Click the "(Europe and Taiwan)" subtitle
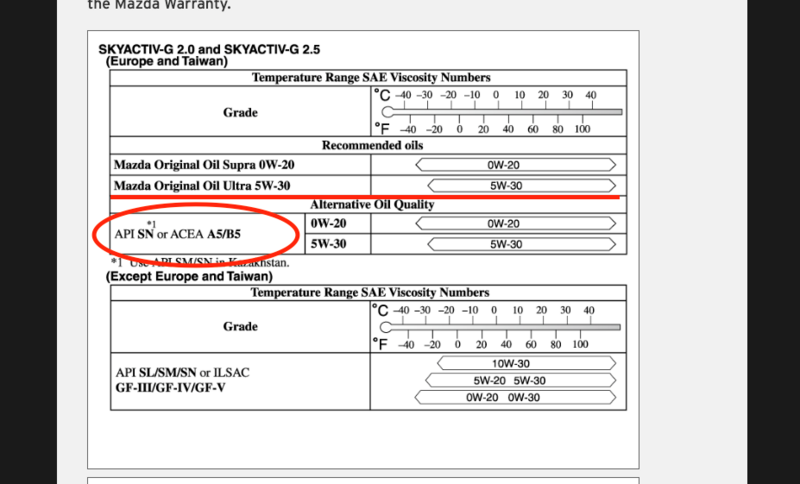 [167, 61]
